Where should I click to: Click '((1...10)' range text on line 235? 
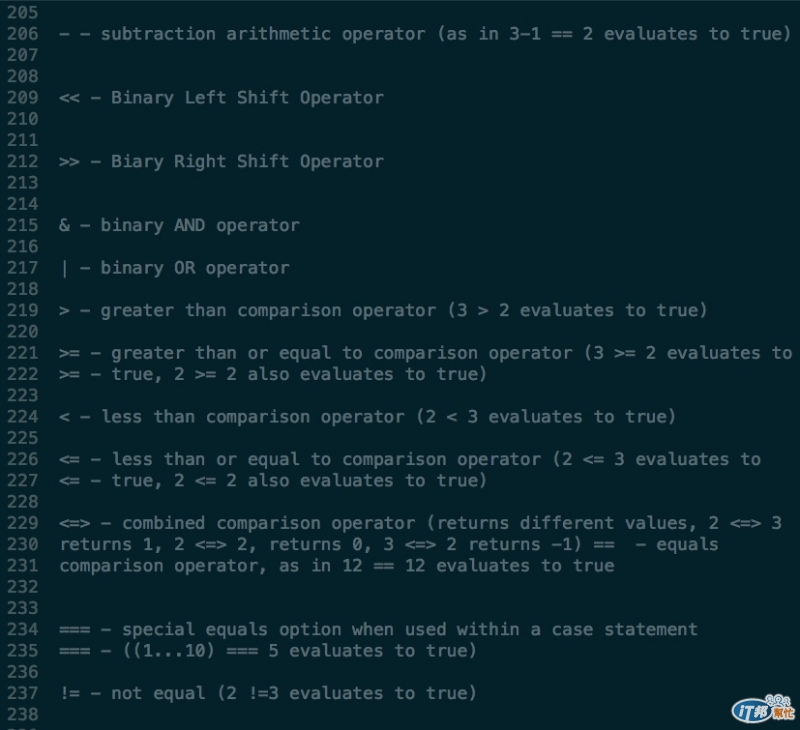tap(168, 651)
